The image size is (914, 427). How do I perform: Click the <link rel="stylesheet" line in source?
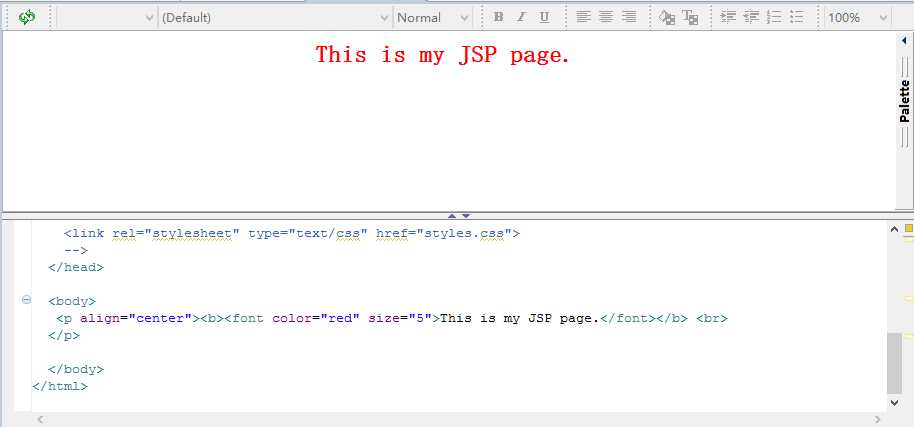[291, 234]
